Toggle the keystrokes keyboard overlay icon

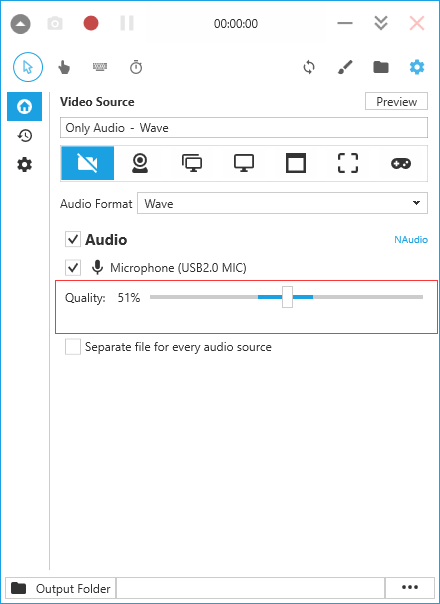(100, 67)
